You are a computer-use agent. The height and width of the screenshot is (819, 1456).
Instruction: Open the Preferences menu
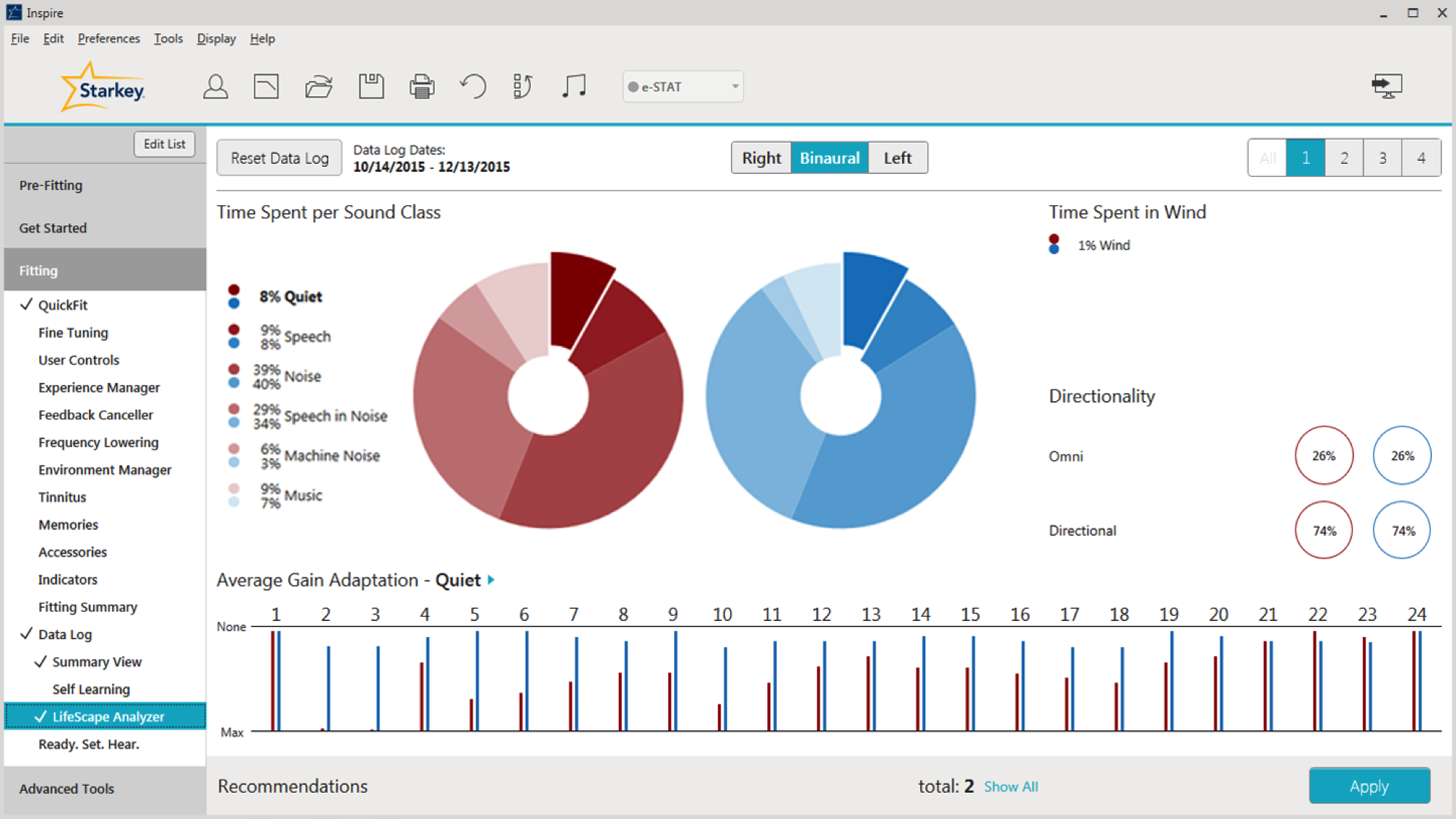108,39
